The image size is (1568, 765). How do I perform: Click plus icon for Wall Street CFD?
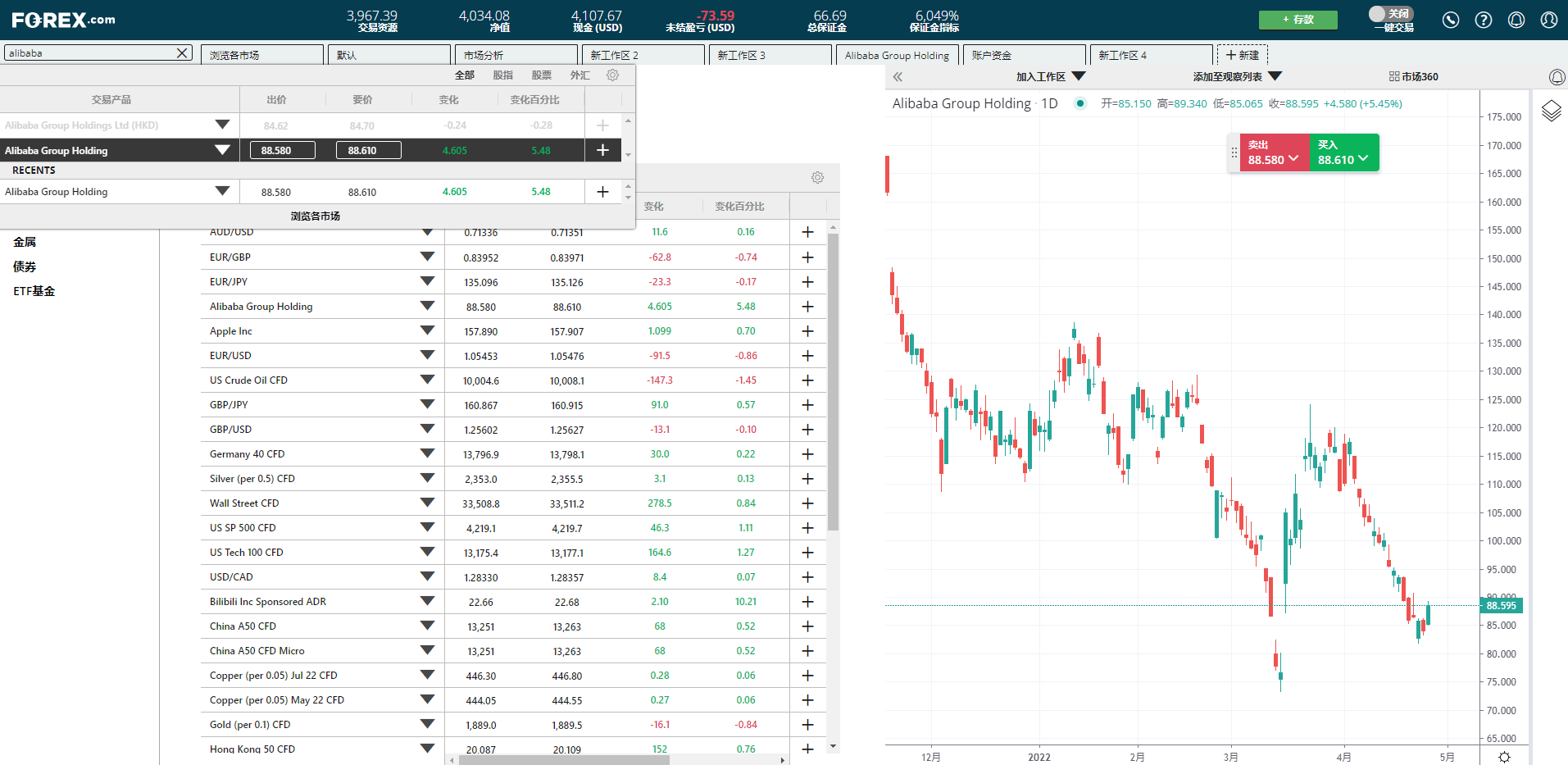(807, 503)
